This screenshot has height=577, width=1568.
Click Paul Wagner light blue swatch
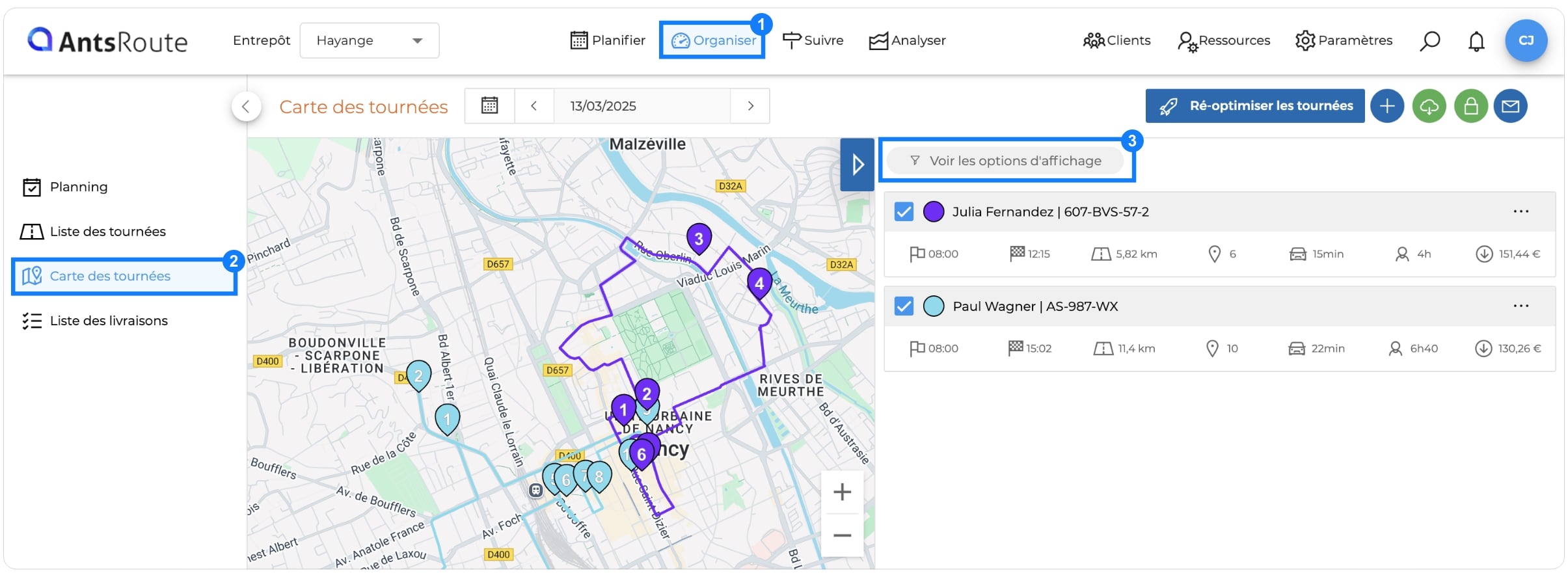[x=934, y=306]
